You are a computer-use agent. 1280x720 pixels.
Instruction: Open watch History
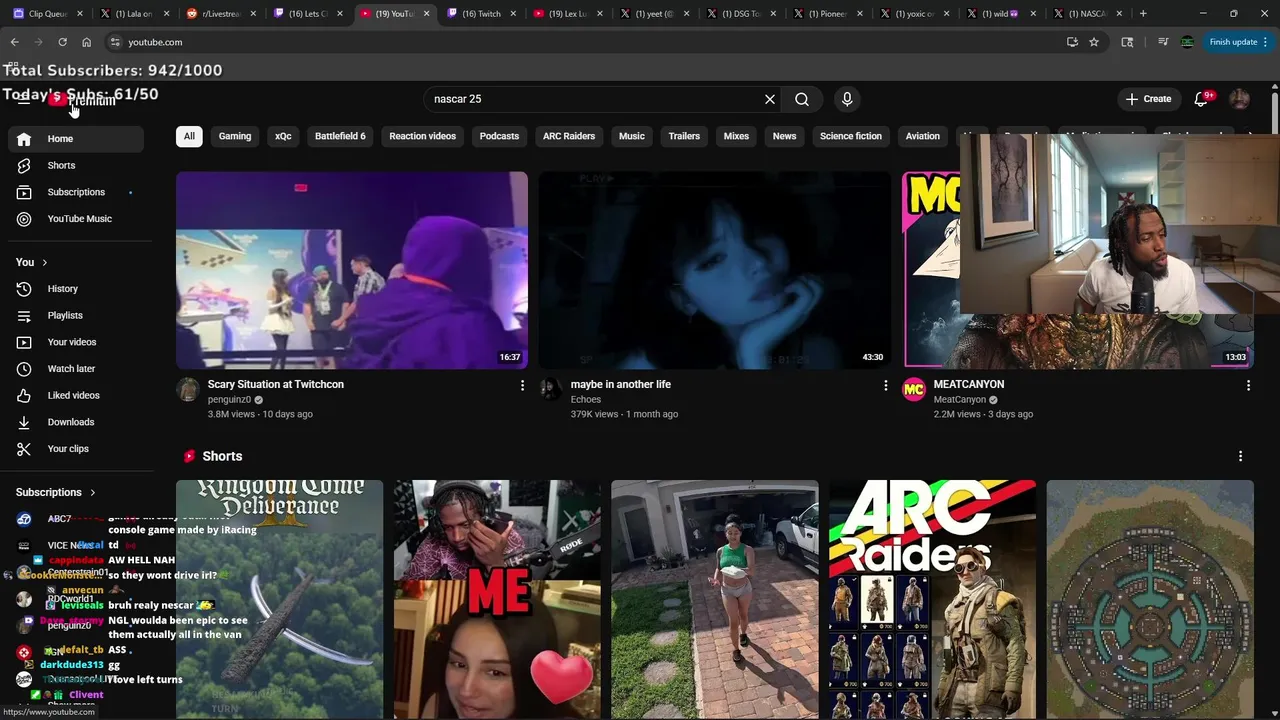tap(76, 289)
